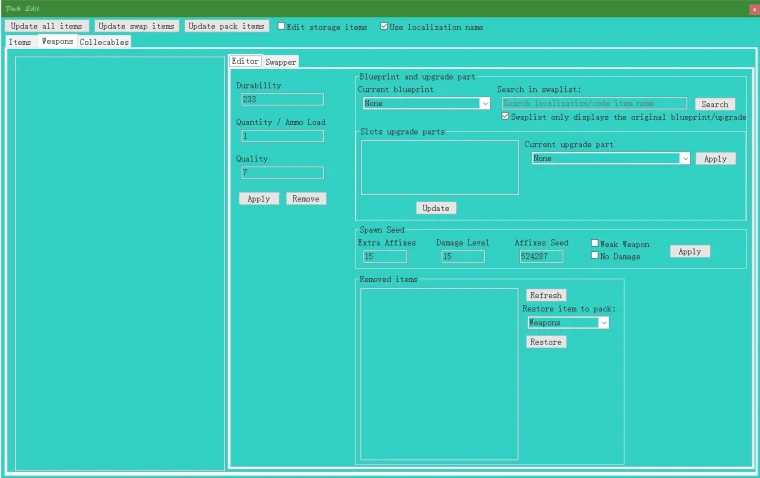Toggle Swaplist only displays original blueprint checkbox
The image size is (760, 478).
[x=504, y=117]
